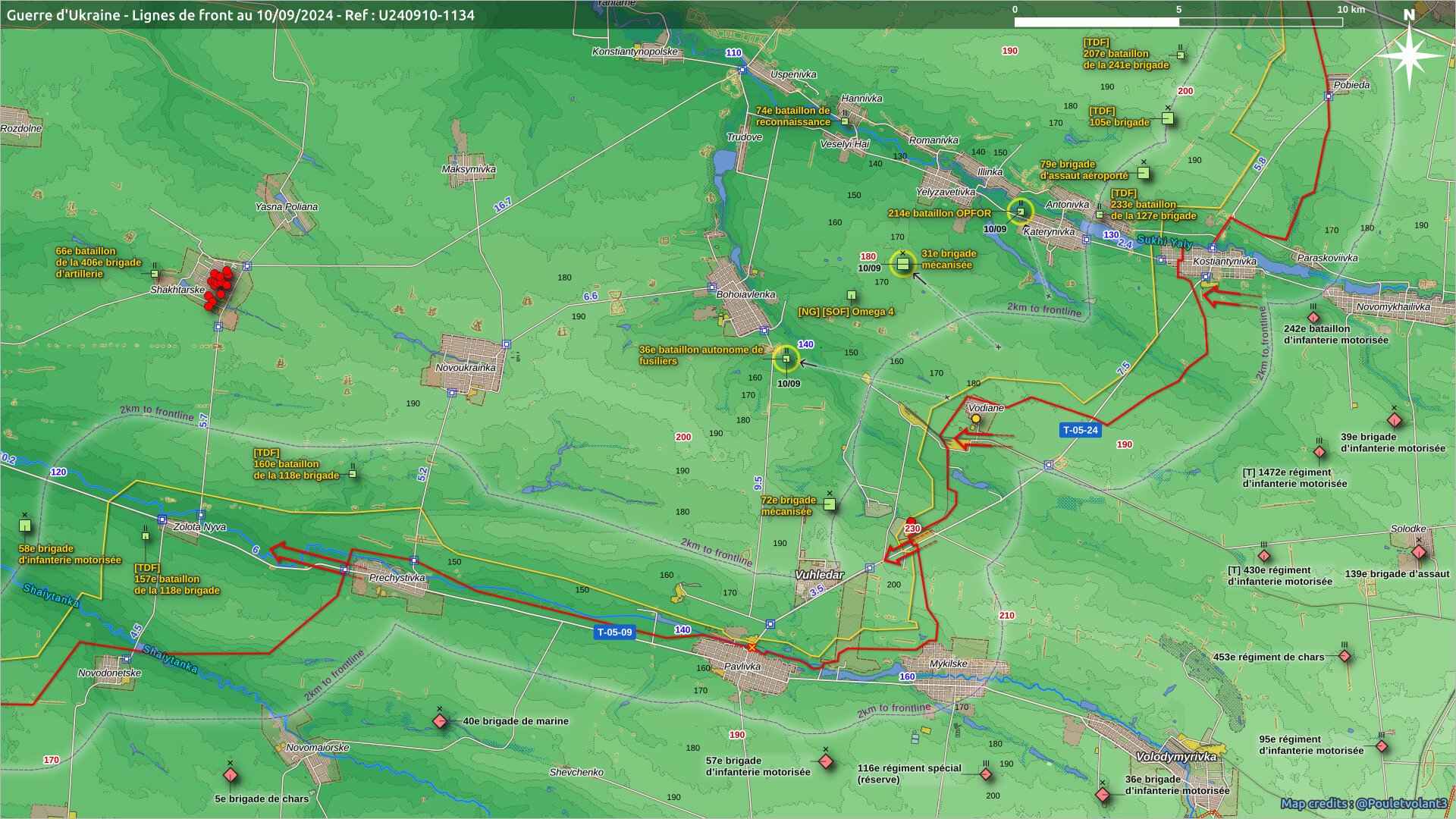The height and width of the screenshot is (819, 1456).
Task: Click the 116e régiment spécial diamond marker
Action: (x=986, y=773)
